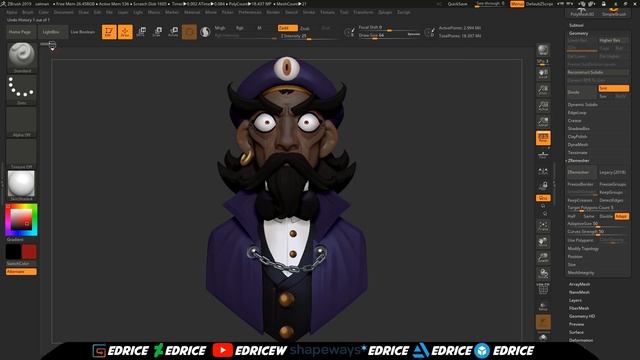Select the Scale transform icon

[157, 32]
